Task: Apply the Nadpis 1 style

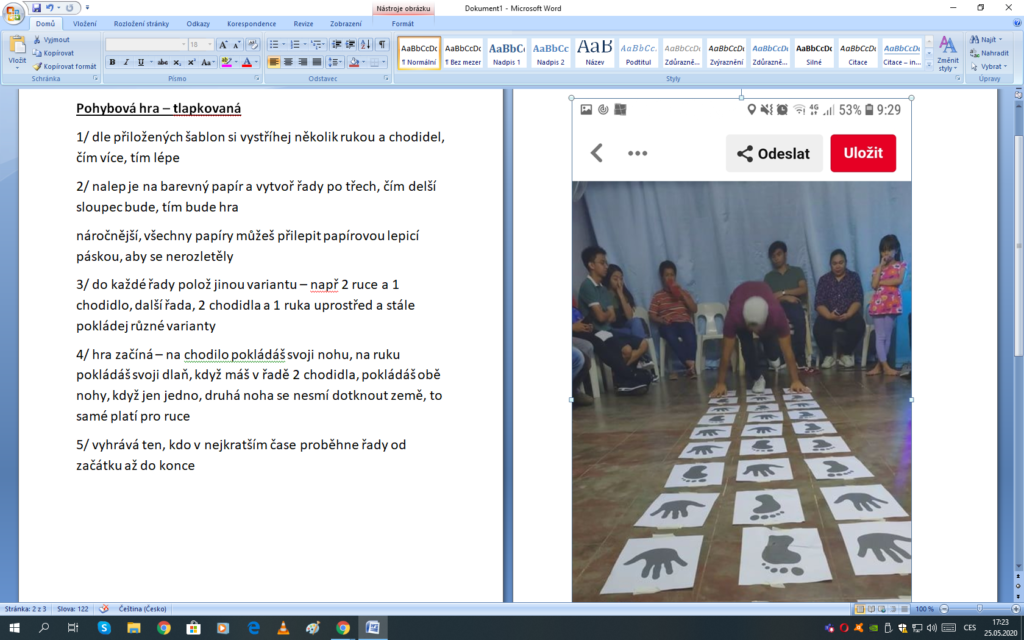Action: click(x=507, y=53)
